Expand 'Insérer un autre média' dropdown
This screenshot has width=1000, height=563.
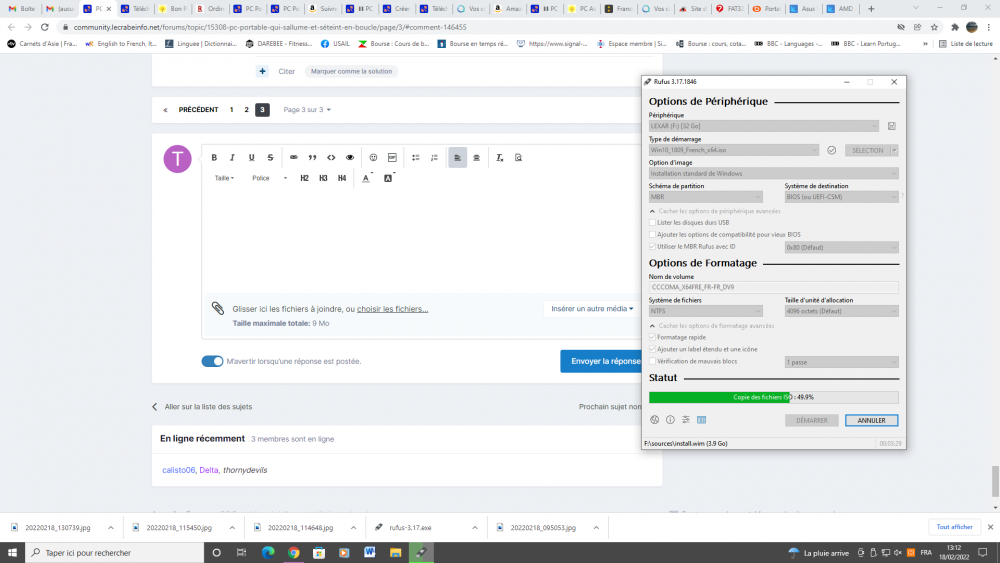point(592,309)
